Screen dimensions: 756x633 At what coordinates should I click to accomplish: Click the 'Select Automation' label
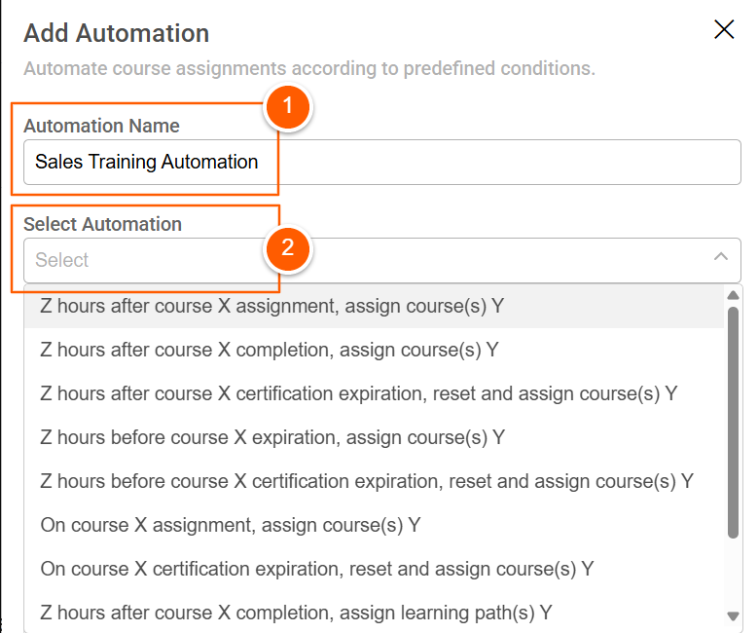coord(102,224)
